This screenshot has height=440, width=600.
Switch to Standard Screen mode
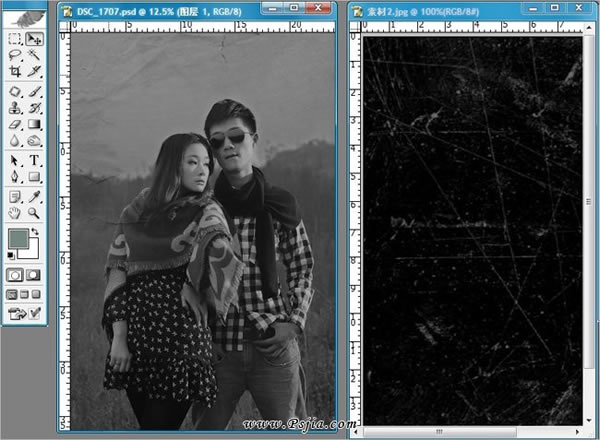click(11, 294)
